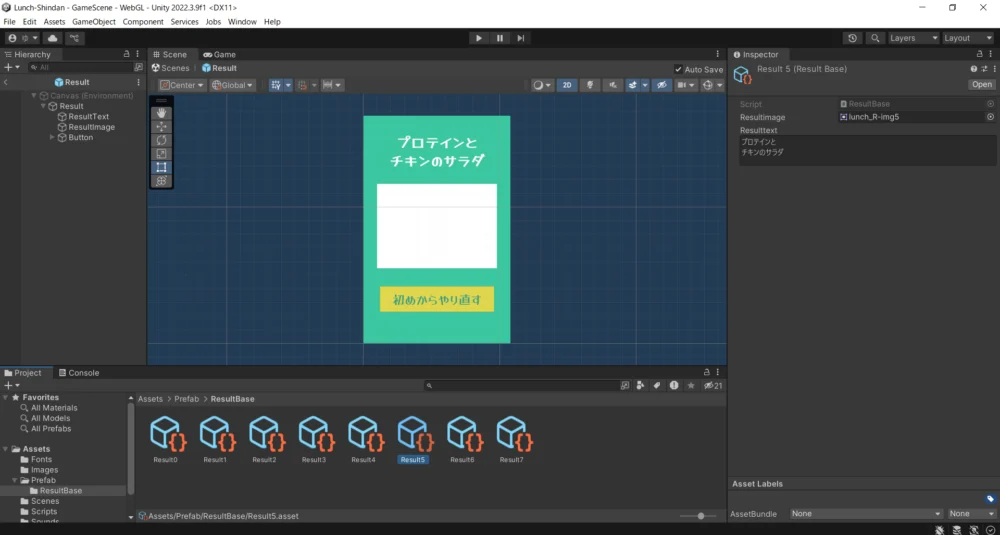Open Inspector help question-mark icon
1000x535 pixels.
pyautogui.click(x=974, y=69)
